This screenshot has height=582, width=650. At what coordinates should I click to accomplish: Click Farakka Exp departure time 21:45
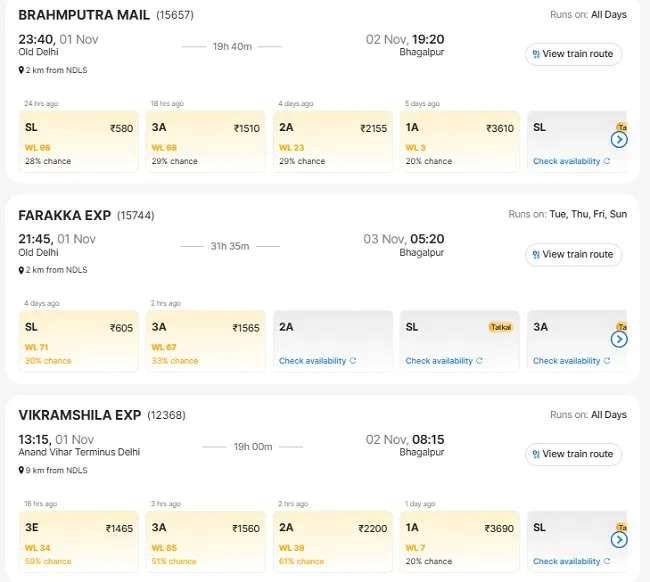point(35,239)
